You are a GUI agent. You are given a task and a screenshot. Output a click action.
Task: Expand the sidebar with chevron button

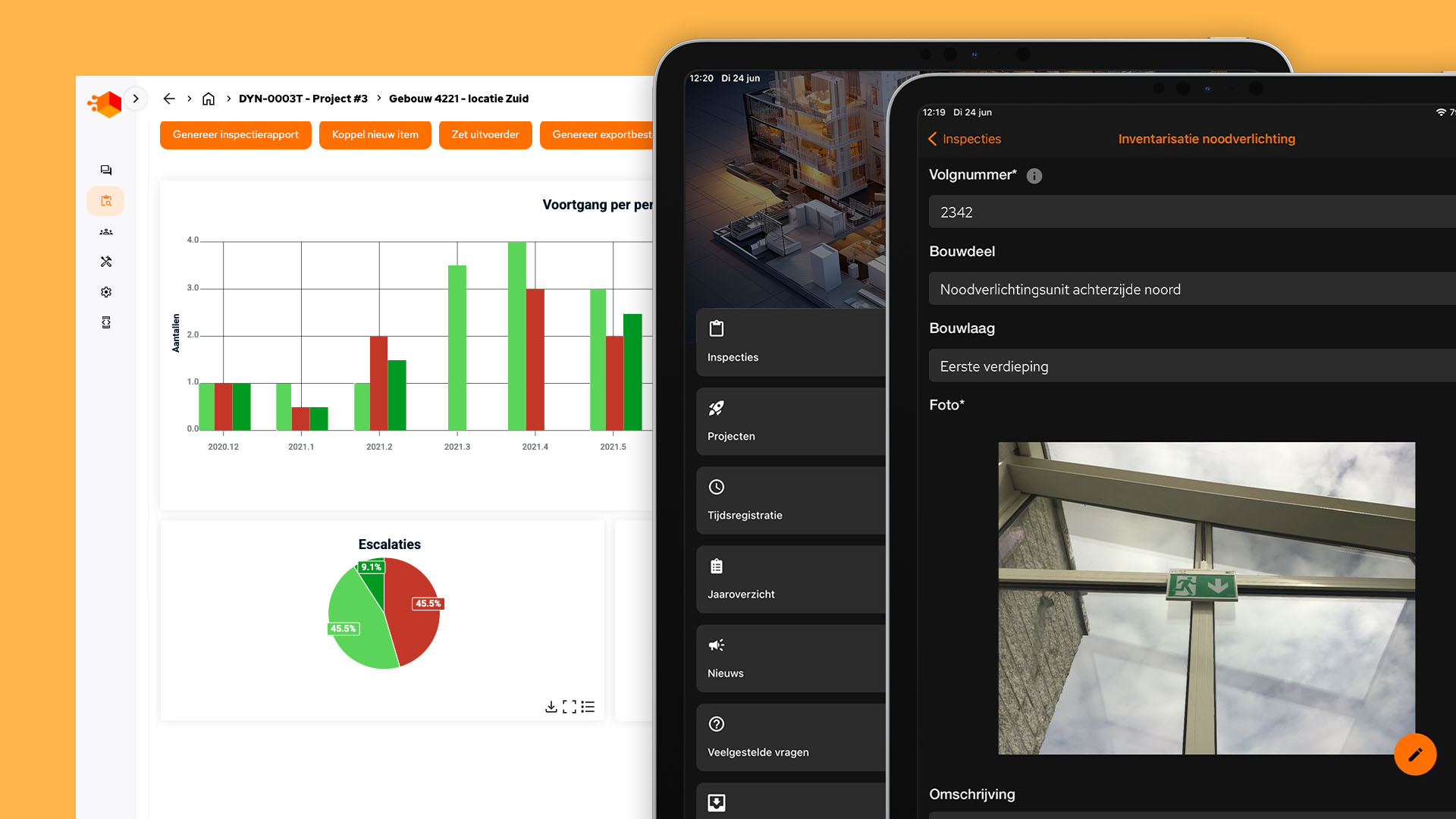click(136, 99)
